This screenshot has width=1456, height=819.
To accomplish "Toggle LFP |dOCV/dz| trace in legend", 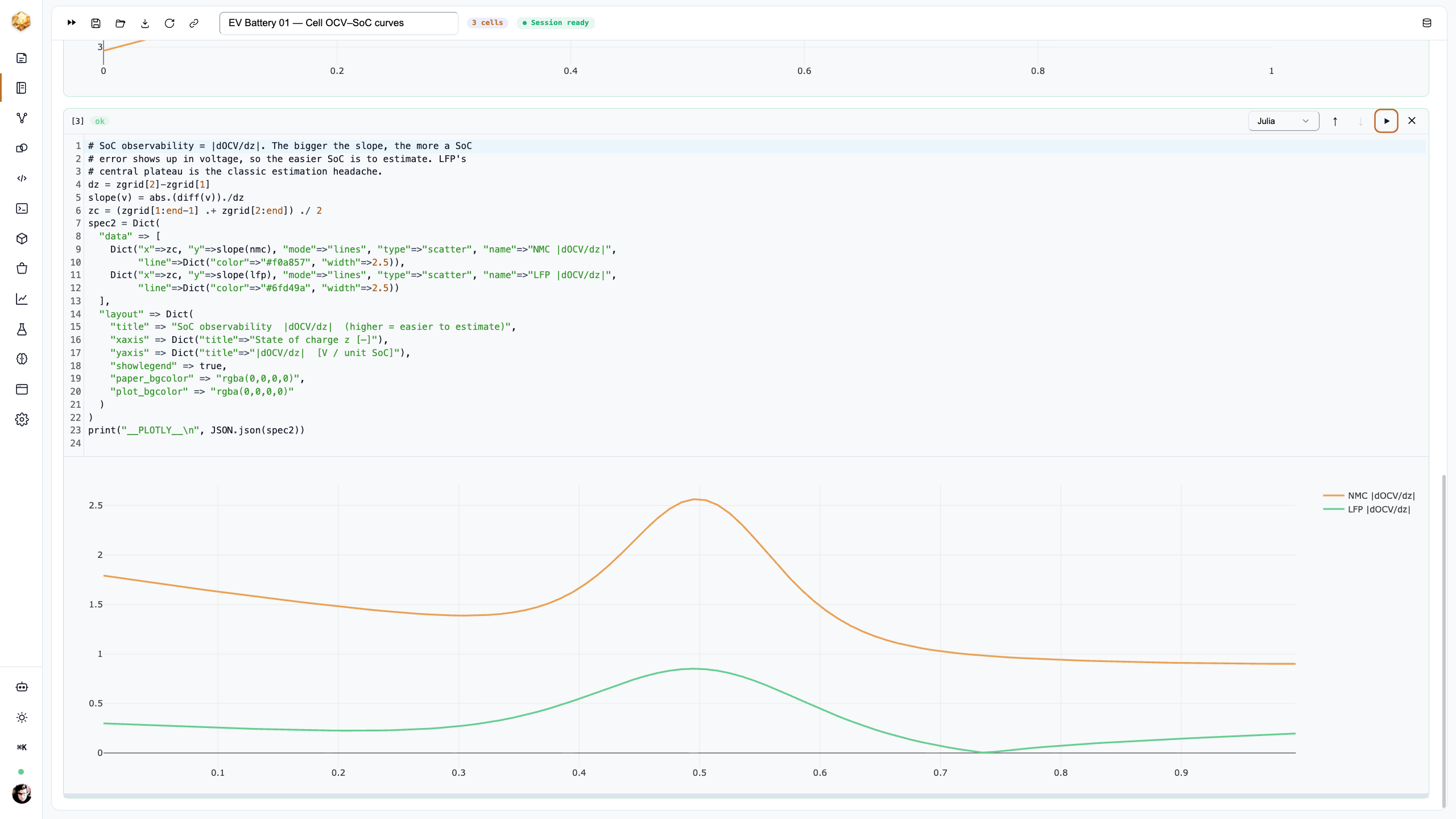I will point(1367,510).
